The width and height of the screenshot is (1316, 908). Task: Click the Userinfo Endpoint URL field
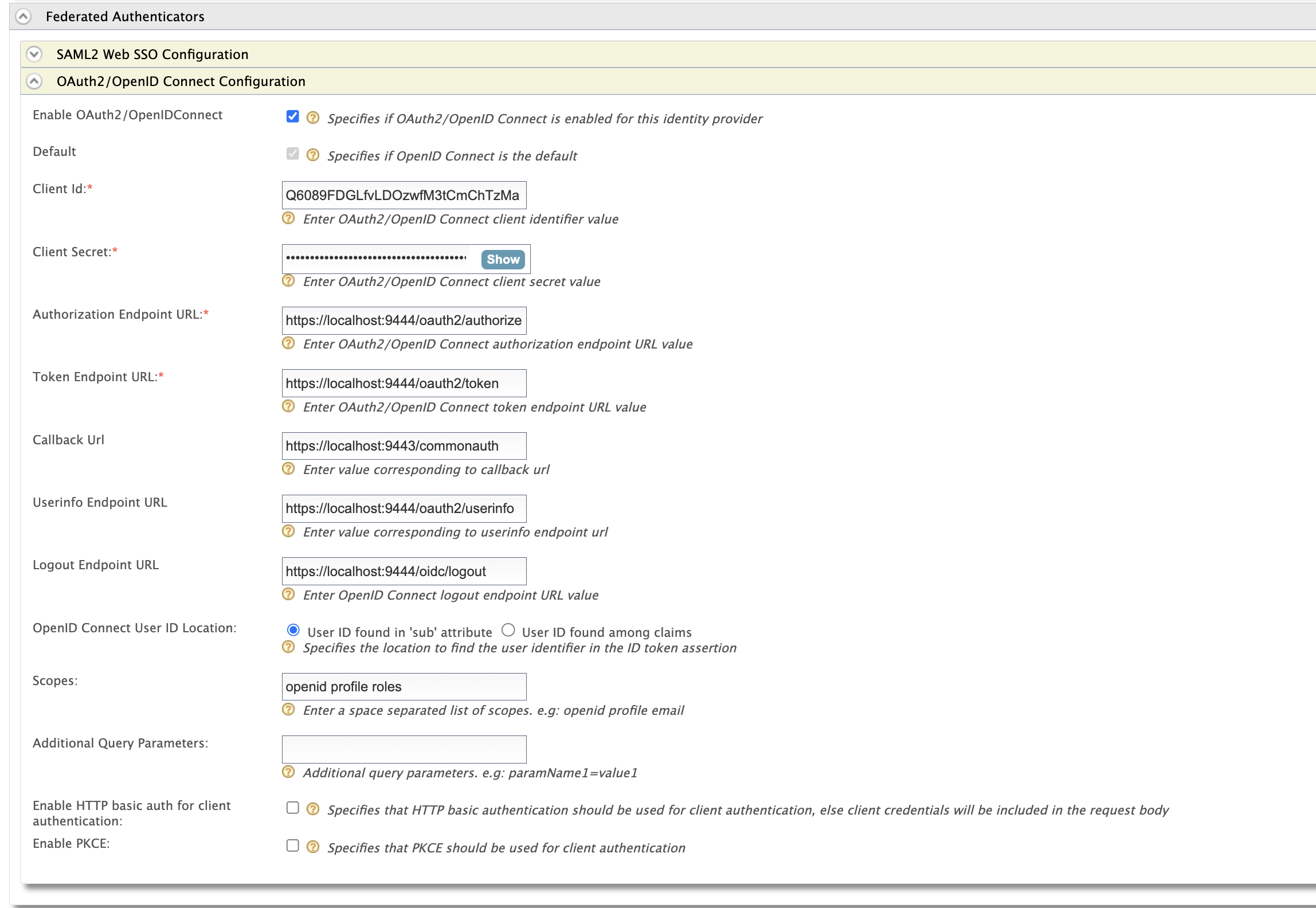404,508
